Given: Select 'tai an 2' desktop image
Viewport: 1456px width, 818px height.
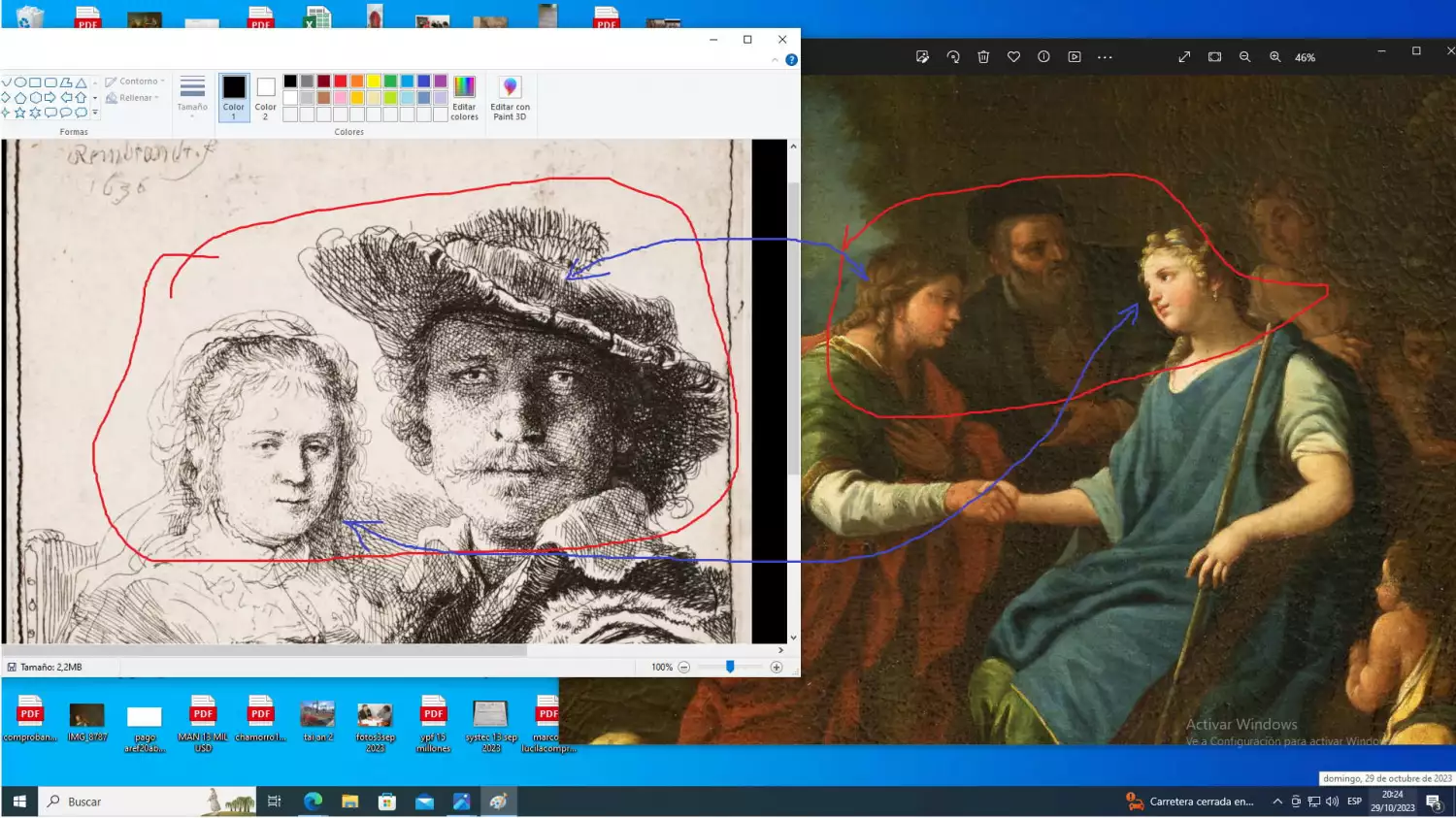Looking at the screenshot, I should point(317,722).
